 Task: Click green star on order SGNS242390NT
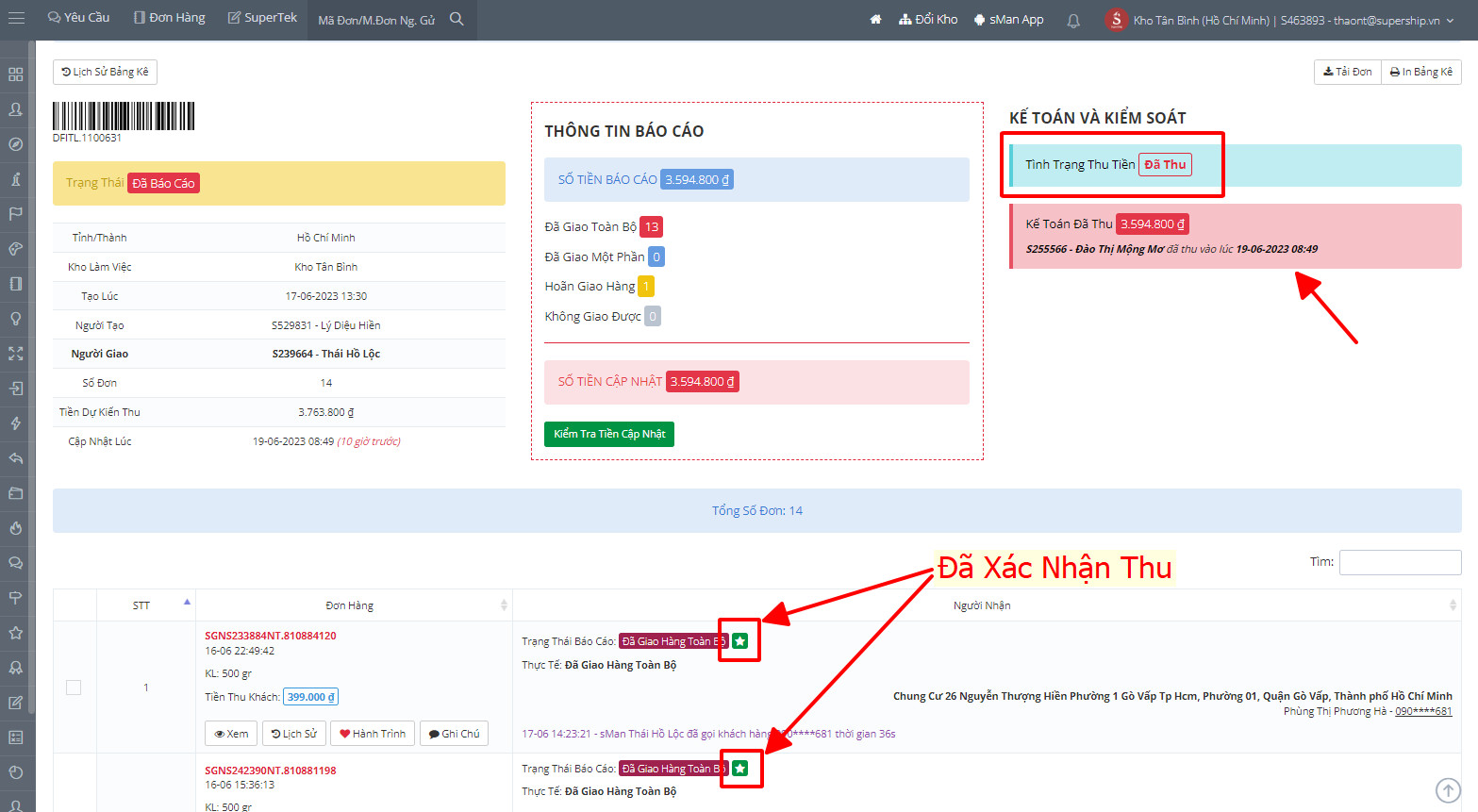740,769
